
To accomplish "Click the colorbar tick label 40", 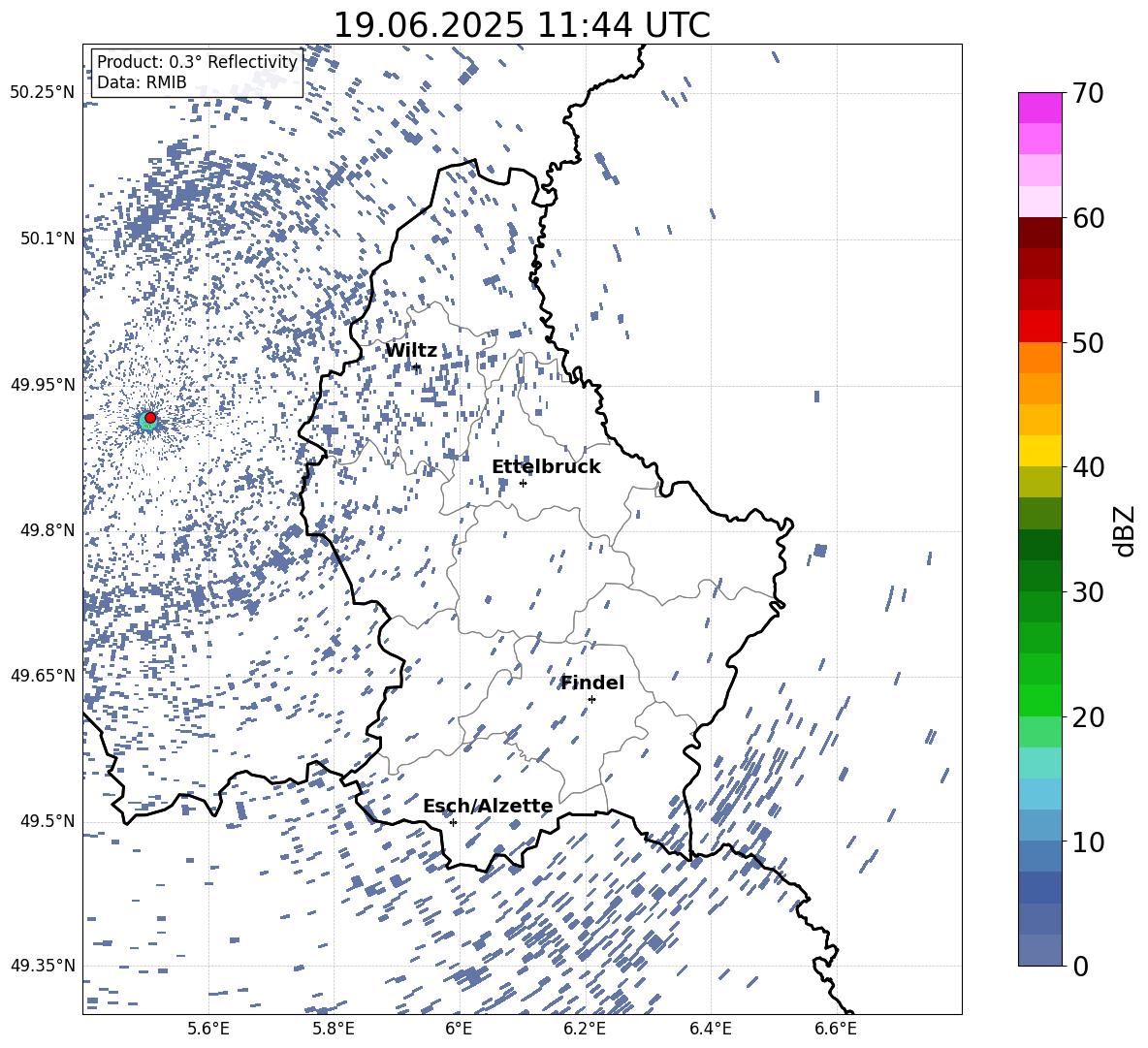I will coord(1088,467).
